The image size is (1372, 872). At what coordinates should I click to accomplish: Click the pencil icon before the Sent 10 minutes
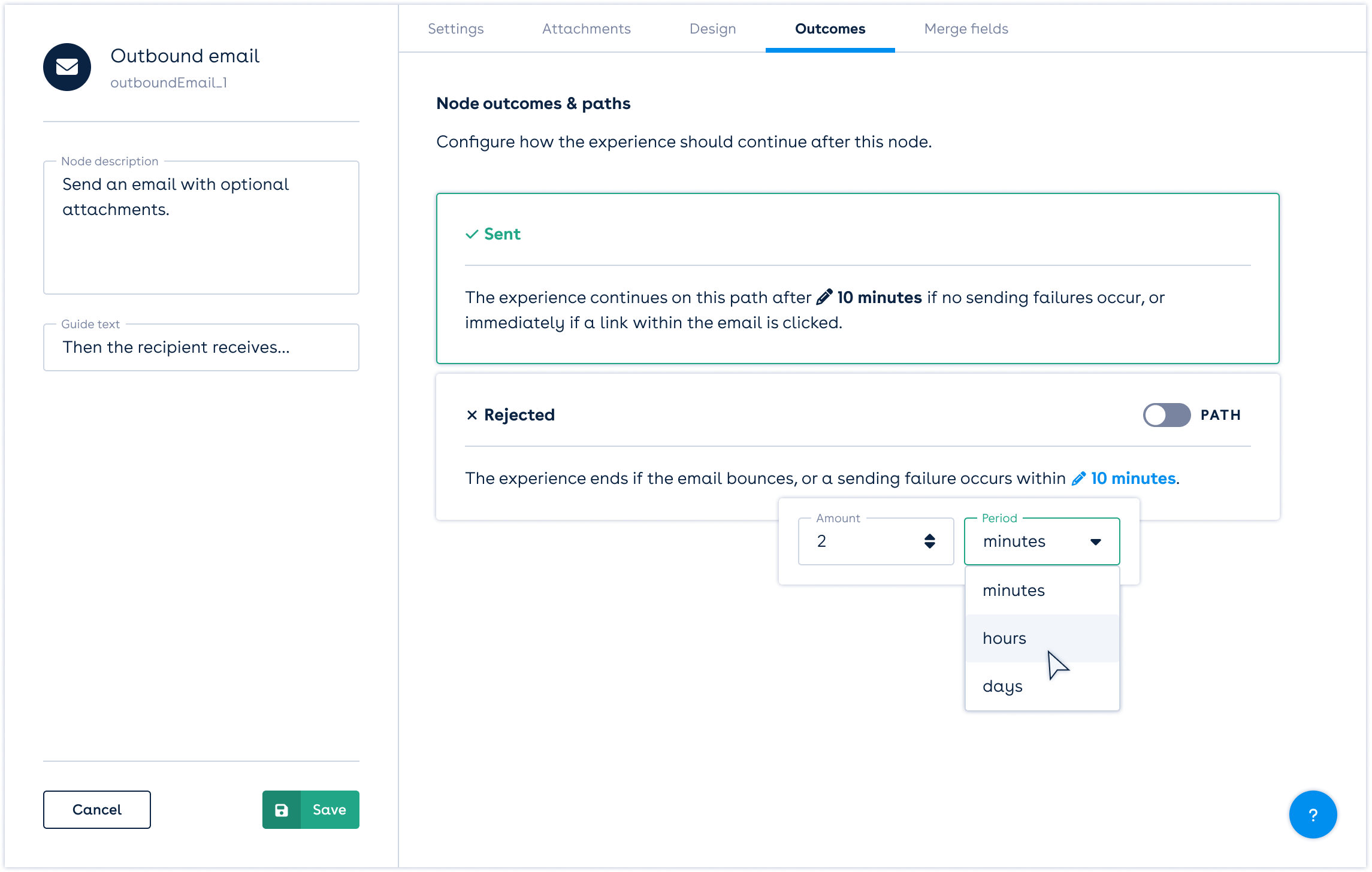tap(824, 296)
